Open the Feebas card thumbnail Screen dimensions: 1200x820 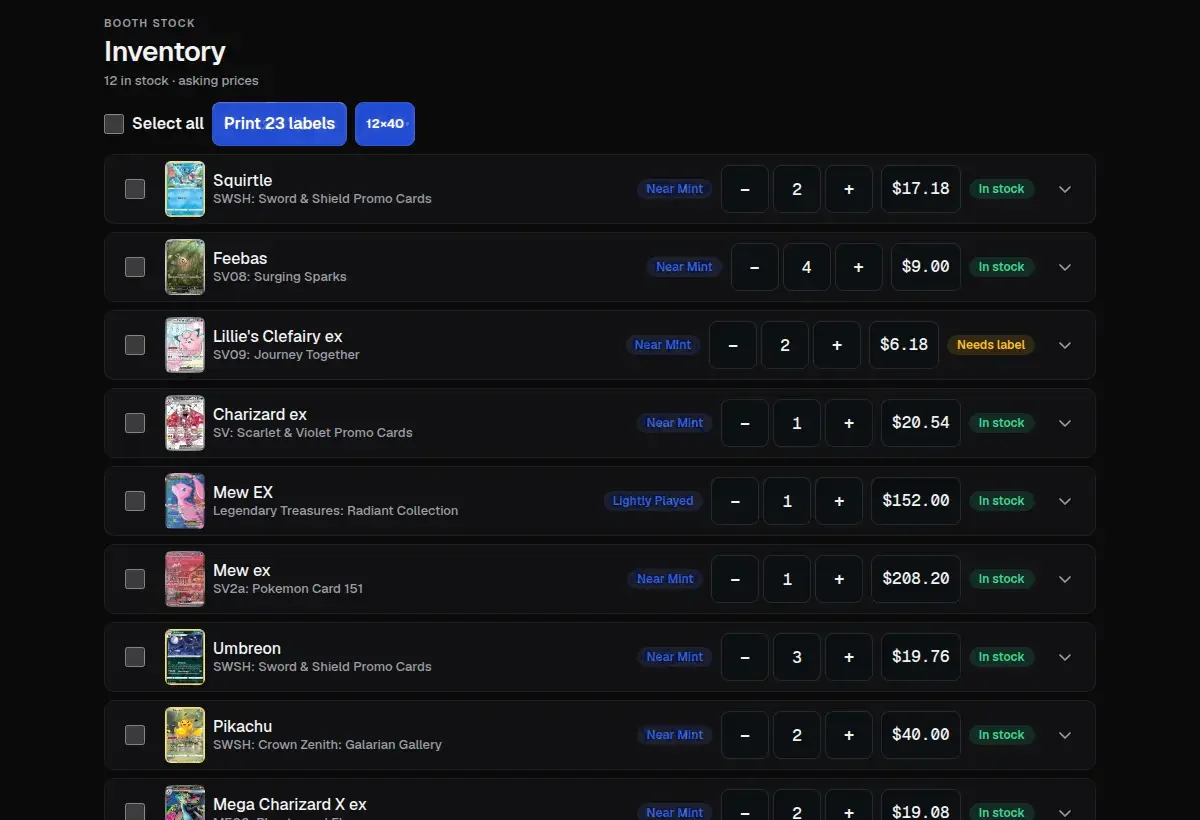click(185, 267)
